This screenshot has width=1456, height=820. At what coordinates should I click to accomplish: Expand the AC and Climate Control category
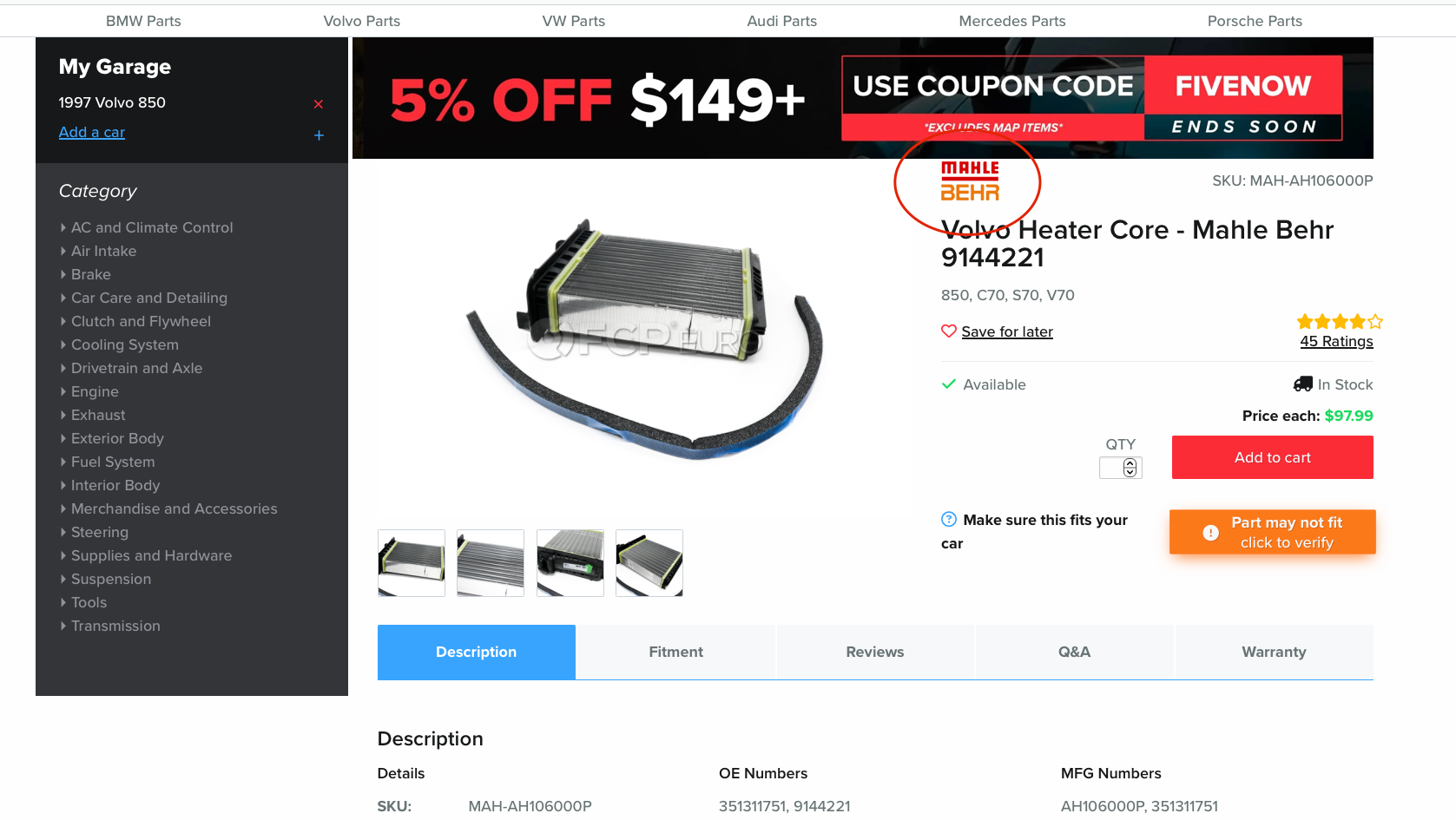coord(151,227)
